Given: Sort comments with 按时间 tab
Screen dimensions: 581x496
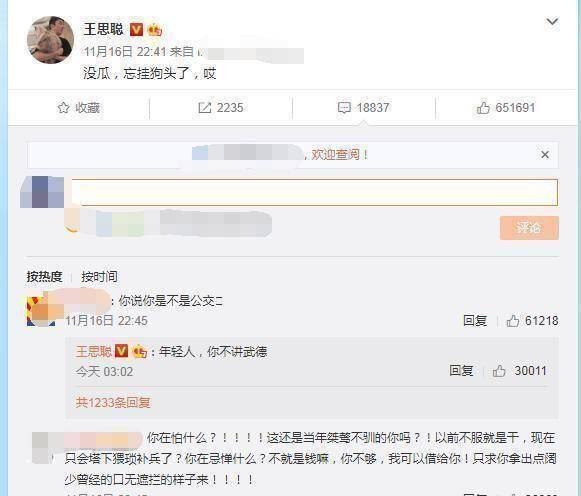Looking at the screenshot, I should 99,276.
